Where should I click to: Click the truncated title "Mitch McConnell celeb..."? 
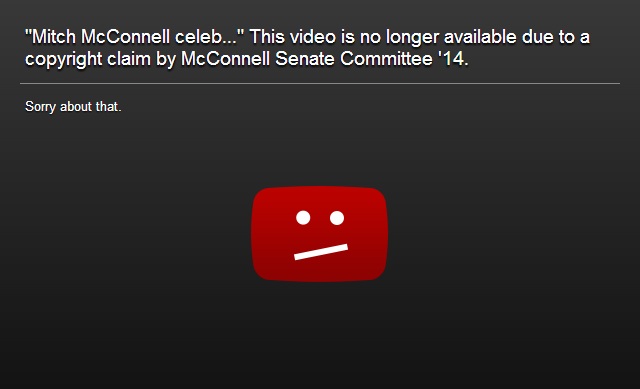coord(135,37)
